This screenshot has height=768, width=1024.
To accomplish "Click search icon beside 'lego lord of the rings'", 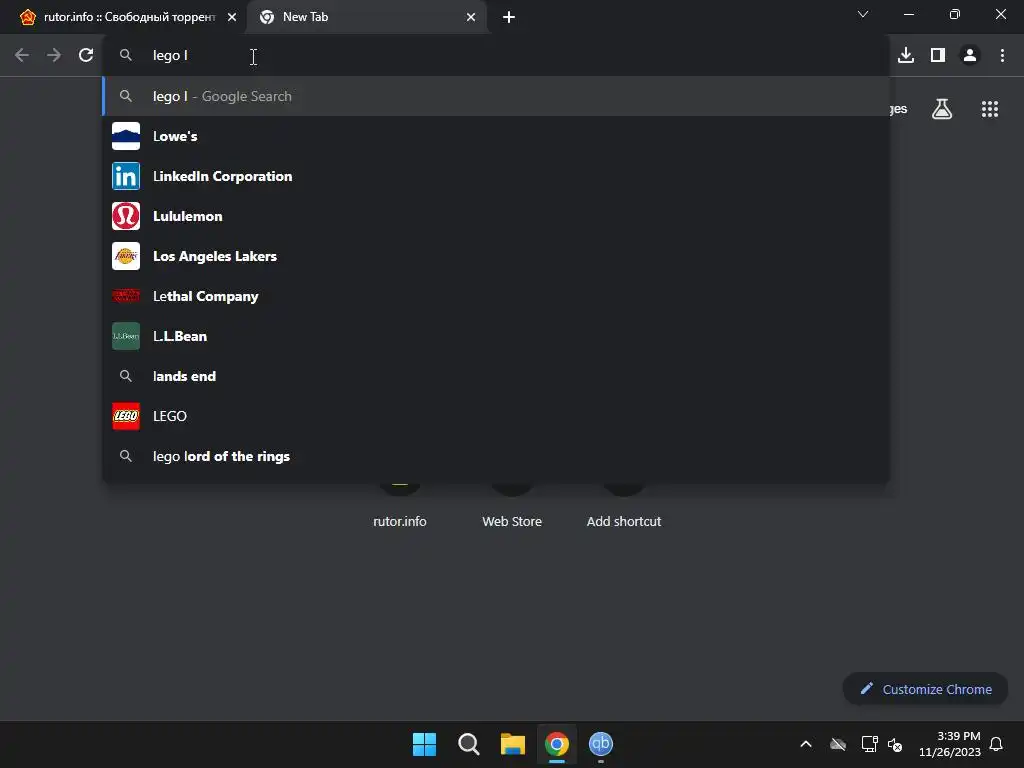I will [125, 456].
